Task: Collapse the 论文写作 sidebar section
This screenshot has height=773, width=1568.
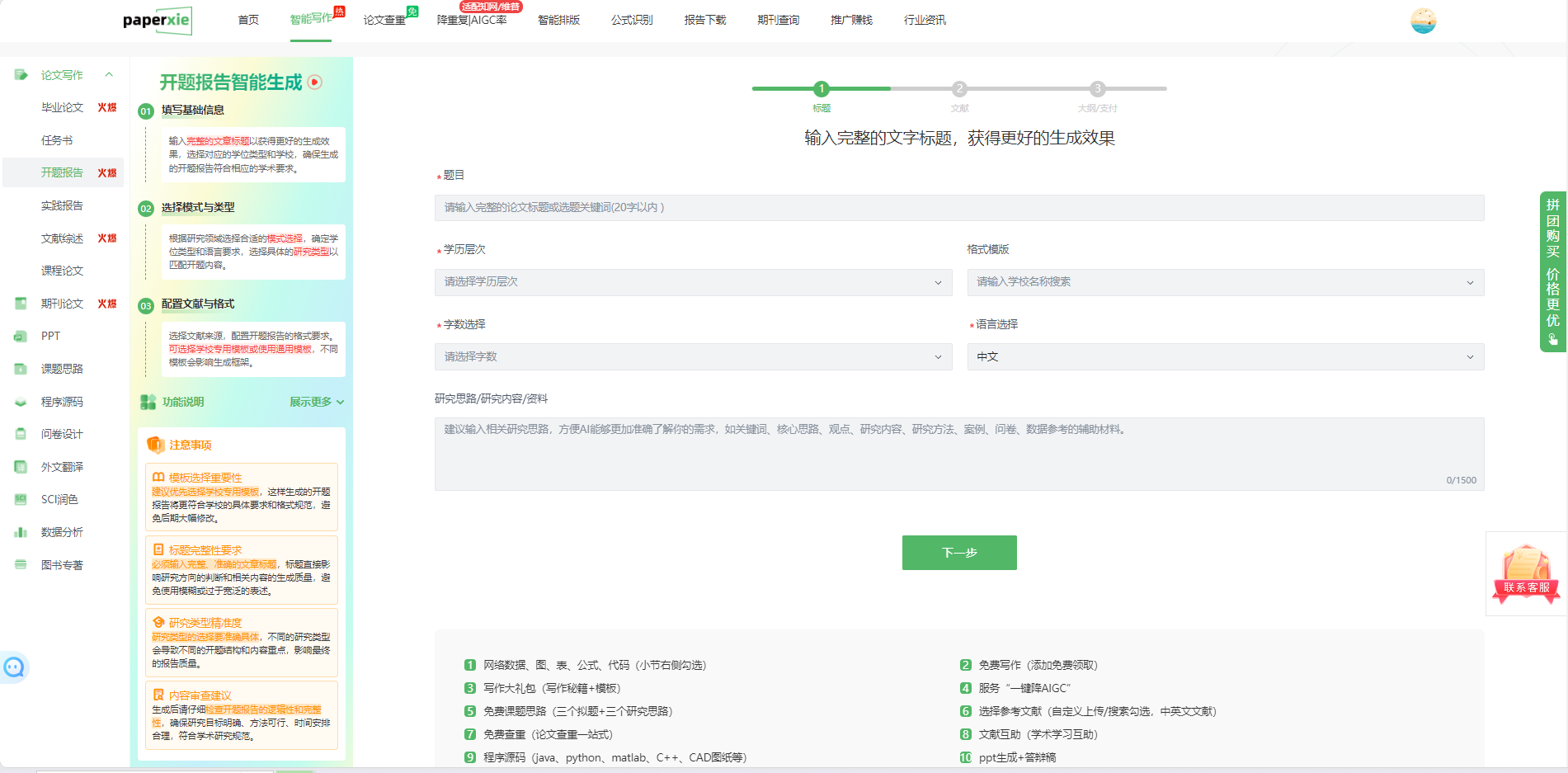Action: coord(109,75)
